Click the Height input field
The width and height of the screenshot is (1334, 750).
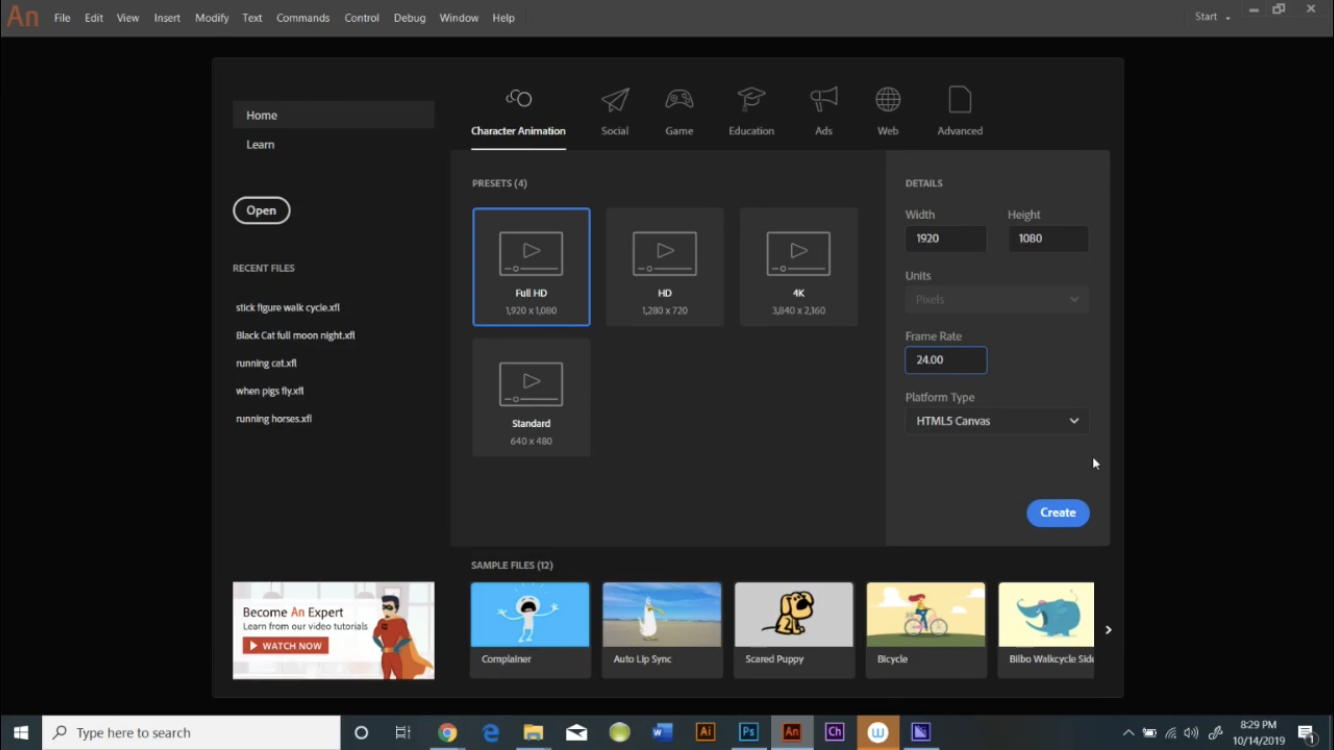pos(1048,239)
